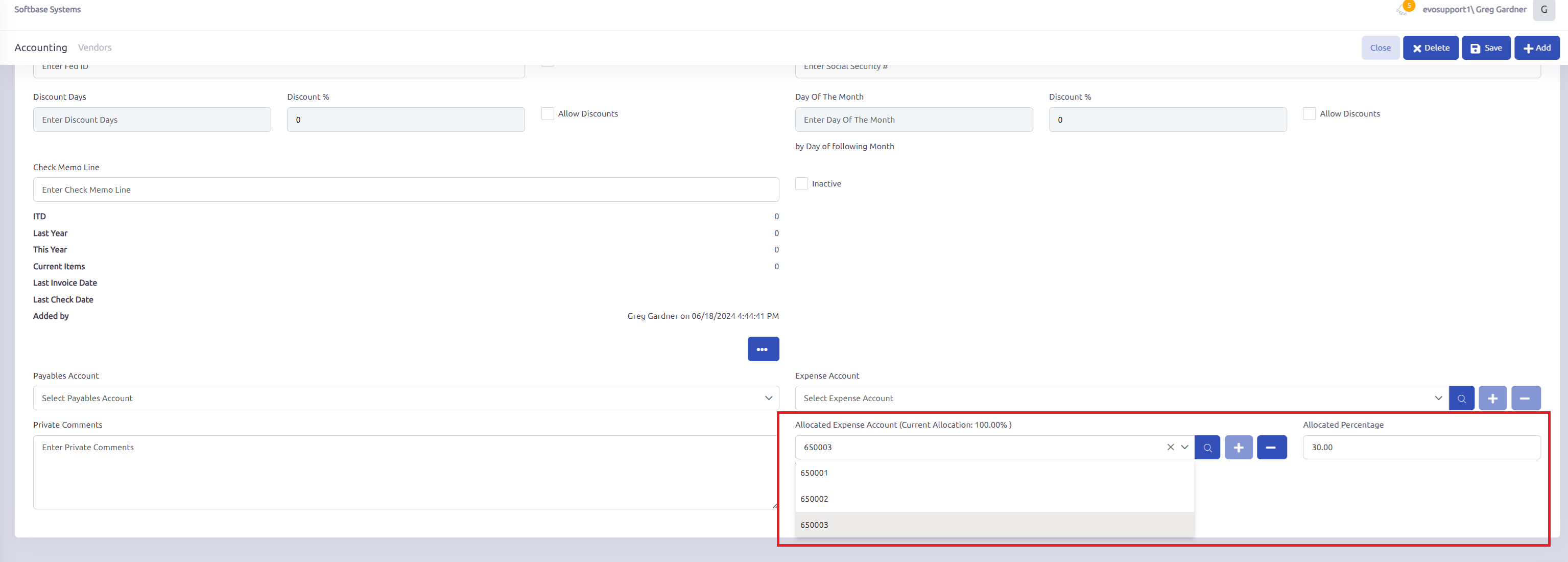Clear the 650003 selection with X icon

[1170, 448]
